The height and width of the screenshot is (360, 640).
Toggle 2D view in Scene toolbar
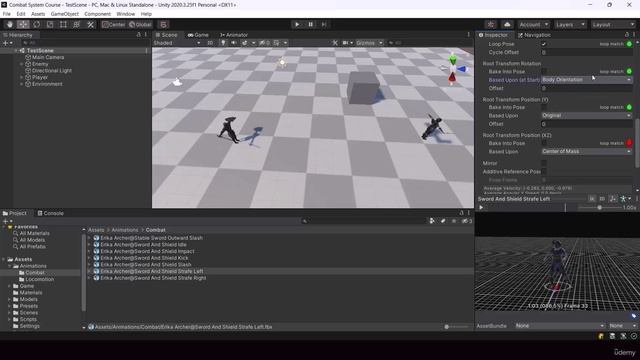coord(210,43)
